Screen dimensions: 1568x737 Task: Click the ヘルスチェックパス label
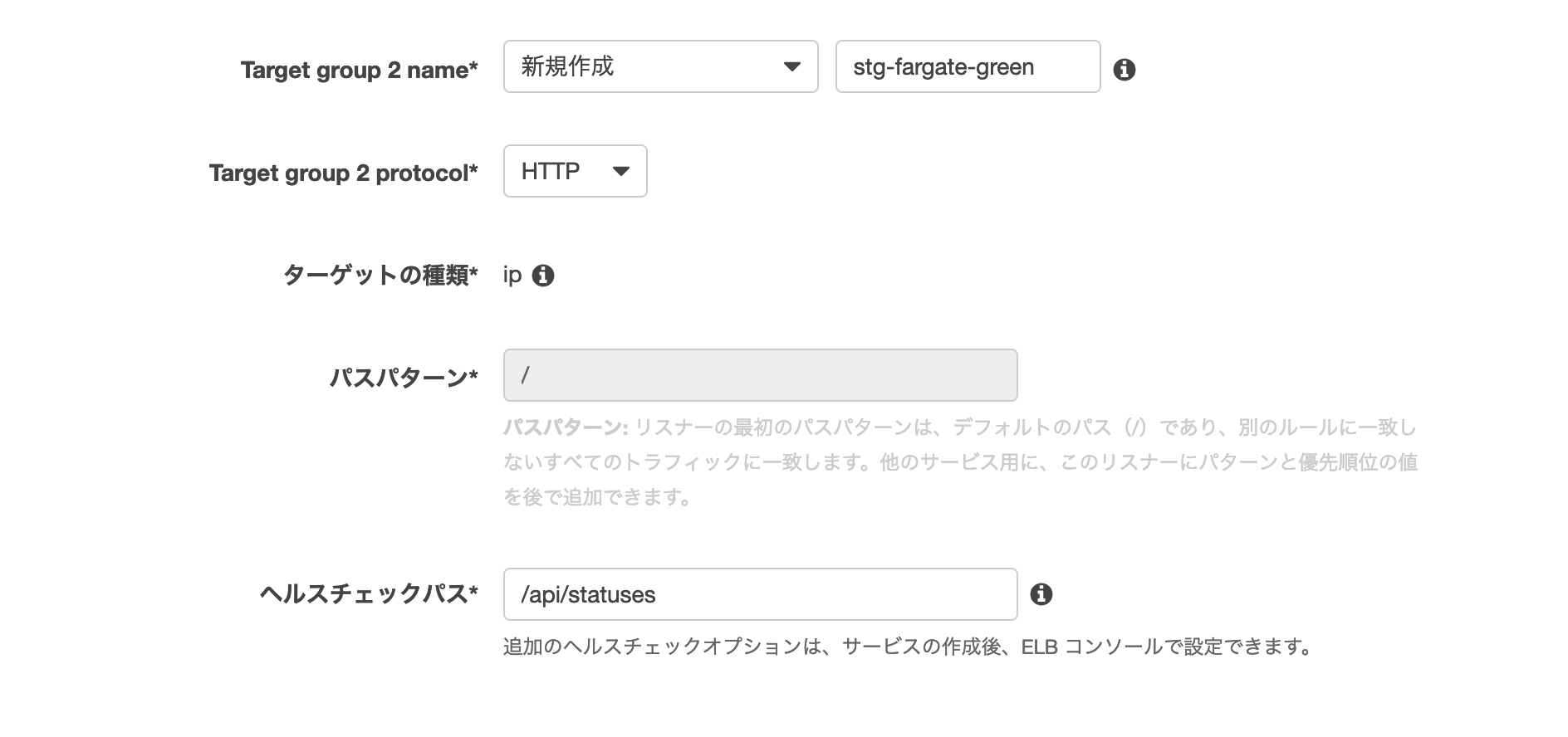point(369,594)
